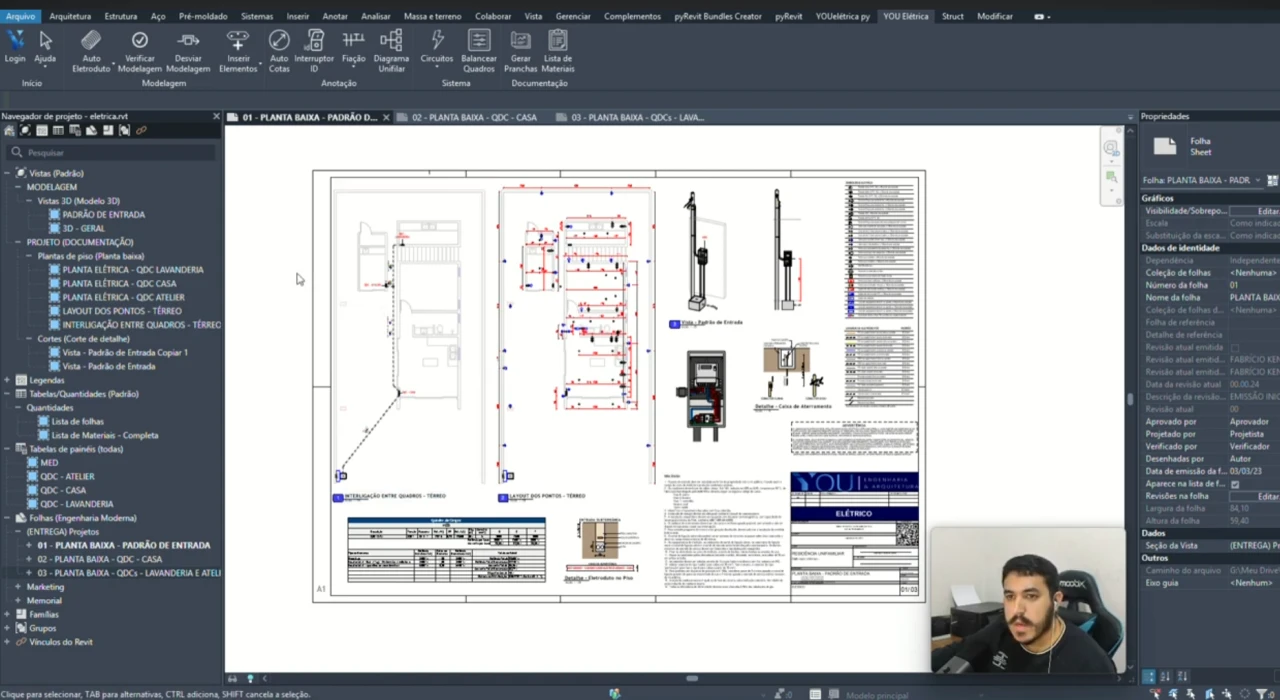
Task: Collapse the Cortes (Corte de detalhe) node
Action: click(29, 339)
